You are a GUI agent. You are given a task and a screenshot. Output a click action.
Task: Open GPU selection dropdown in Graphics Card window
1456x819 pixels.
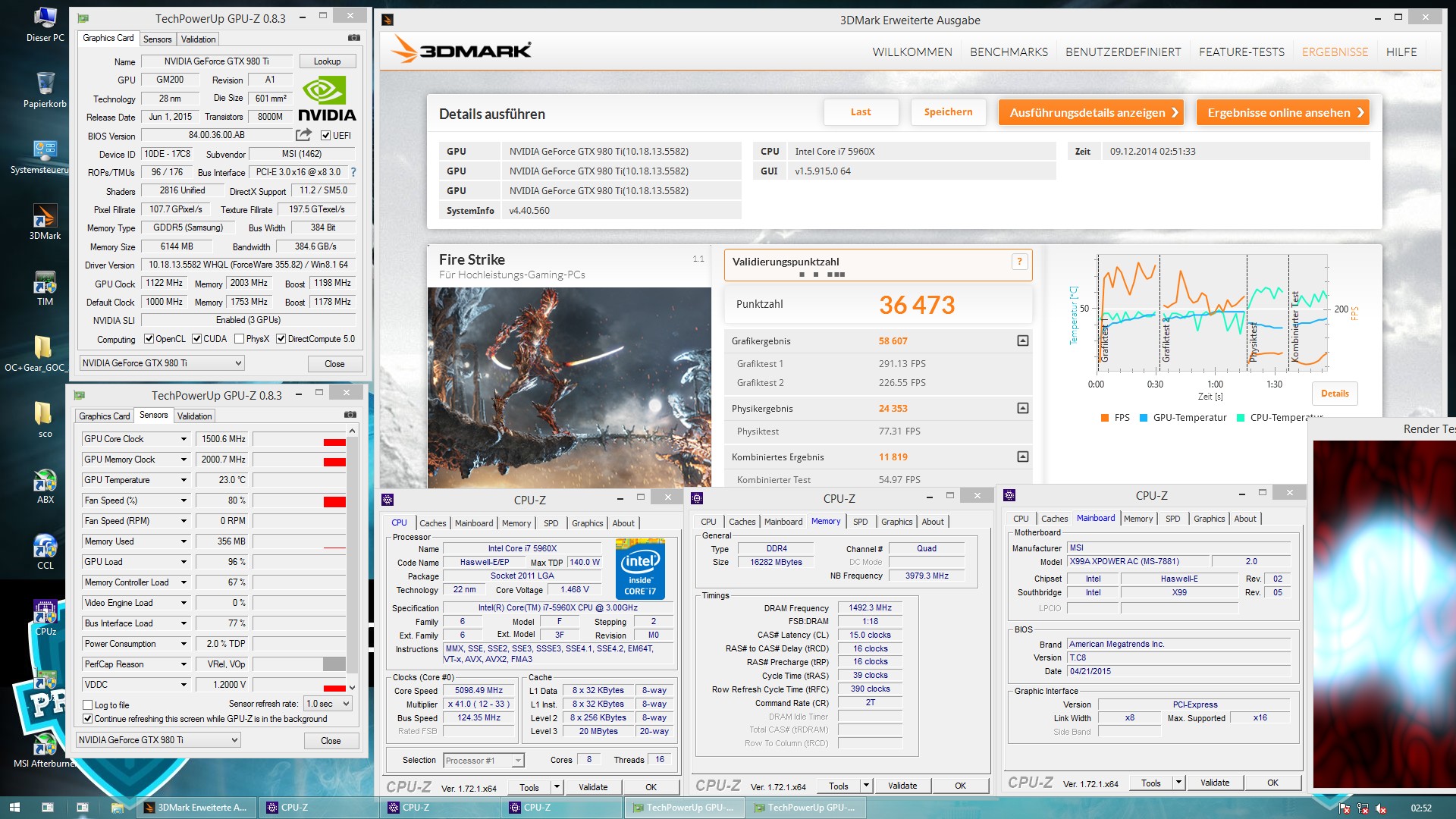coord(162,363)
